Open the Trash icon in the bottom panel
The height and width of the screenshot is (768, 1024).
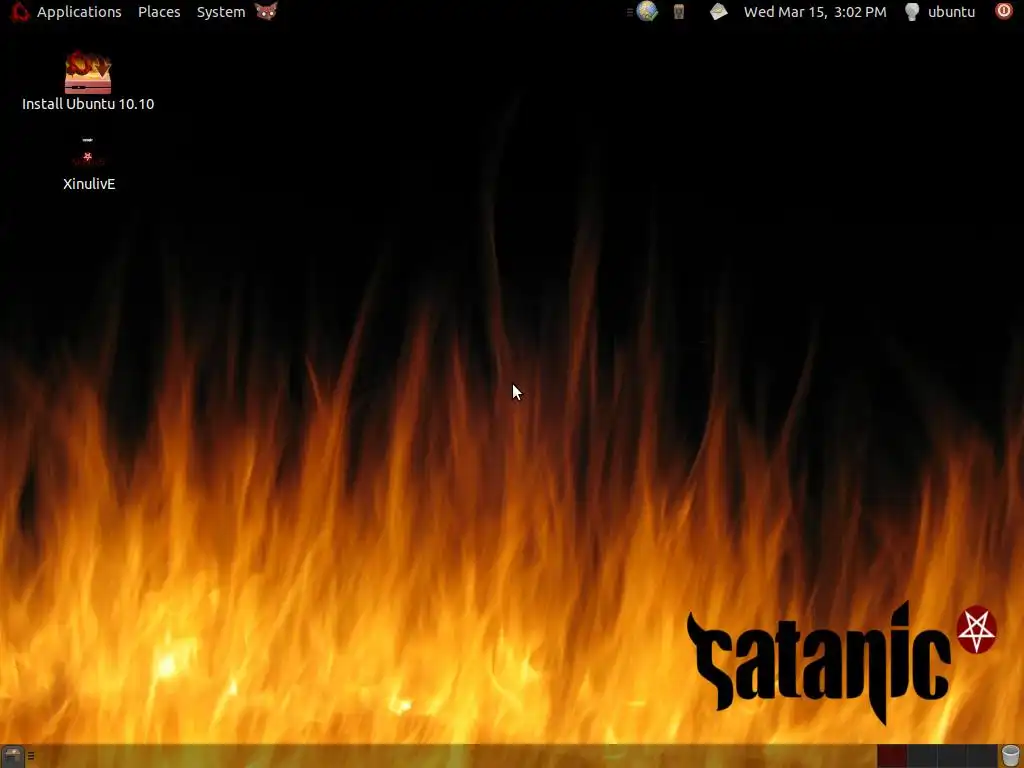coord(1010,756)
